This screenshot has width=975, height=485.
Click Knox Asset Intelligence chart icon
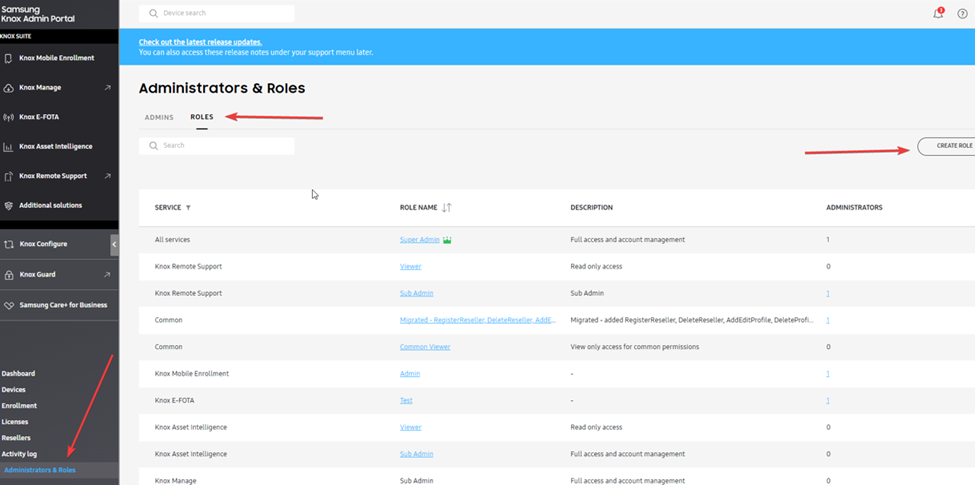pyautogui.click(x=8, y=147)
